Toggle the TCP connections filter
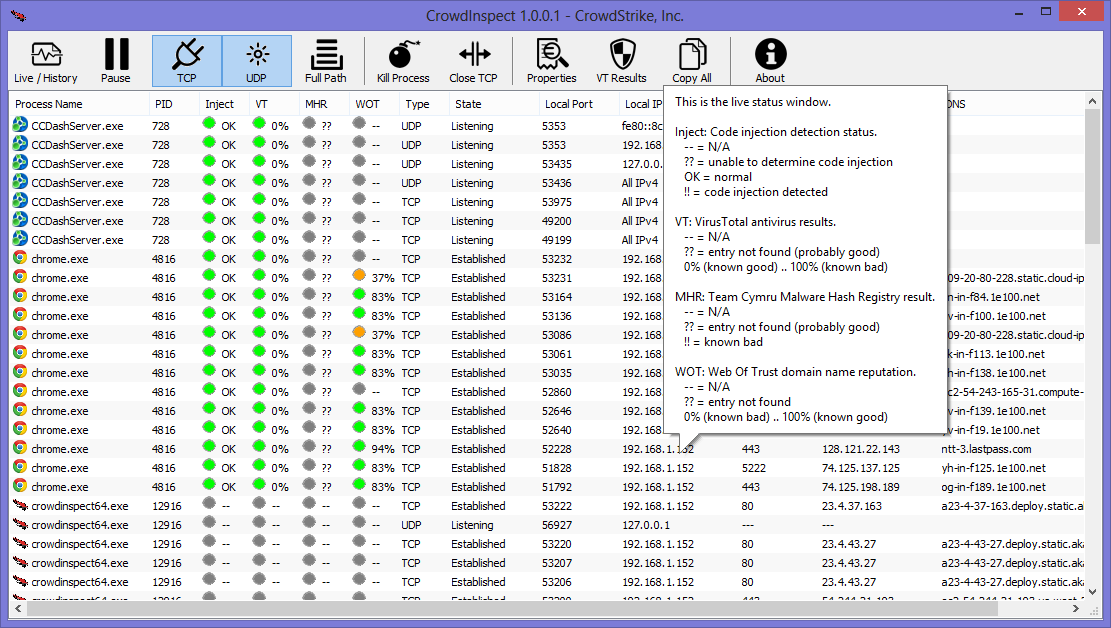Screen dimensions: 1111x628 click(x=187, y=62)
